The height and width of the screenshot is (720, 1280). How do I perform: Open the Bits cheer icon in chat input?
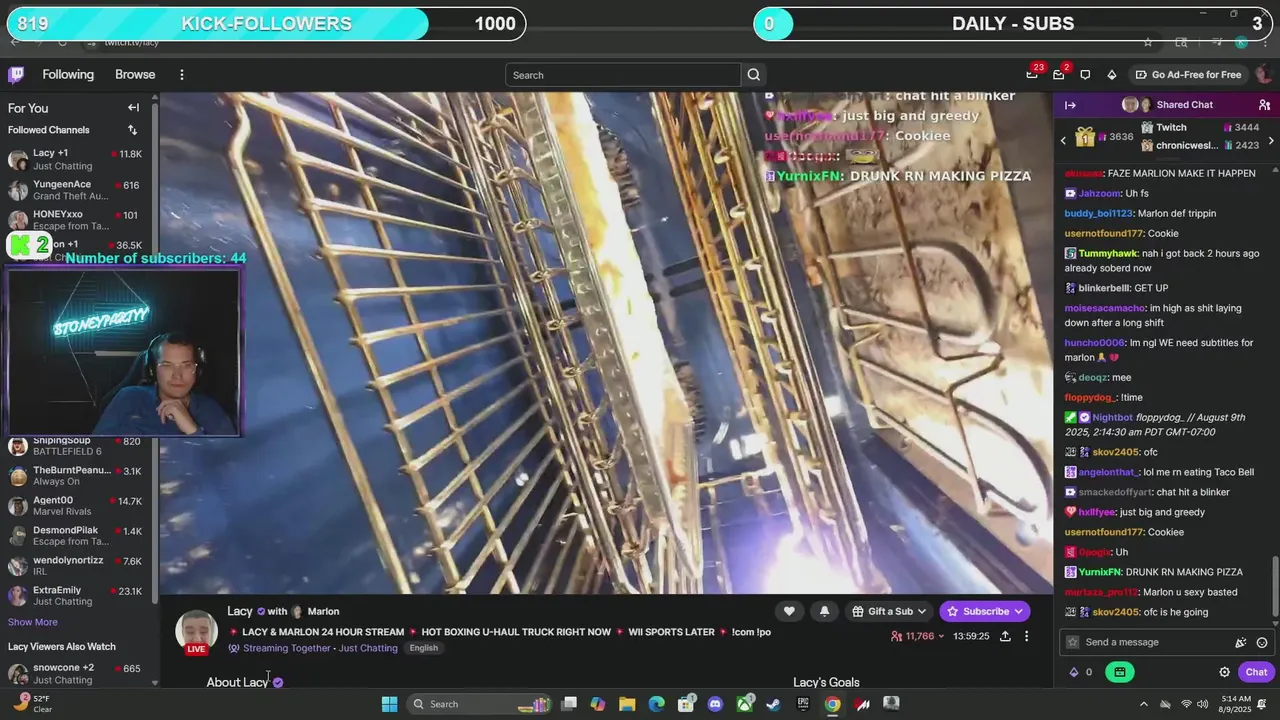1241,643
